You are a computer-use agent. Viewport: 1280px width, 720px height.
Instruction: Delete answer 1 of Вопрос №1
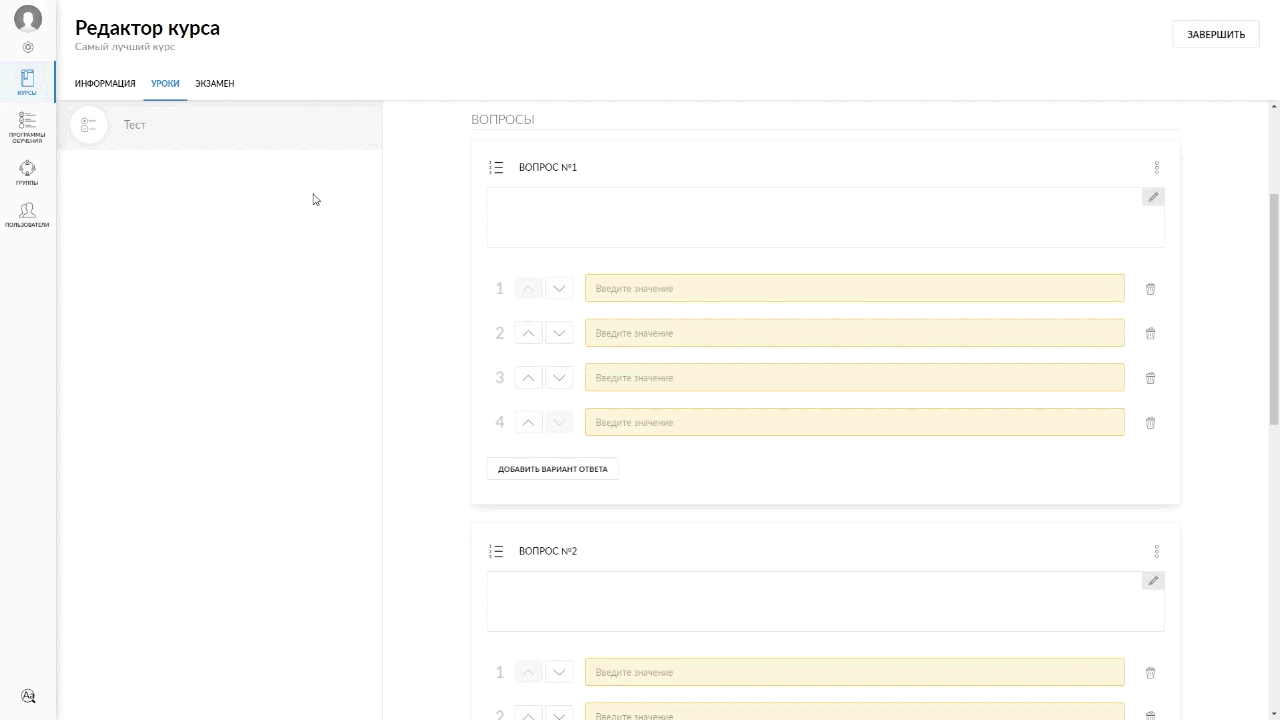pyautogui.click(x=1150, y=289)
